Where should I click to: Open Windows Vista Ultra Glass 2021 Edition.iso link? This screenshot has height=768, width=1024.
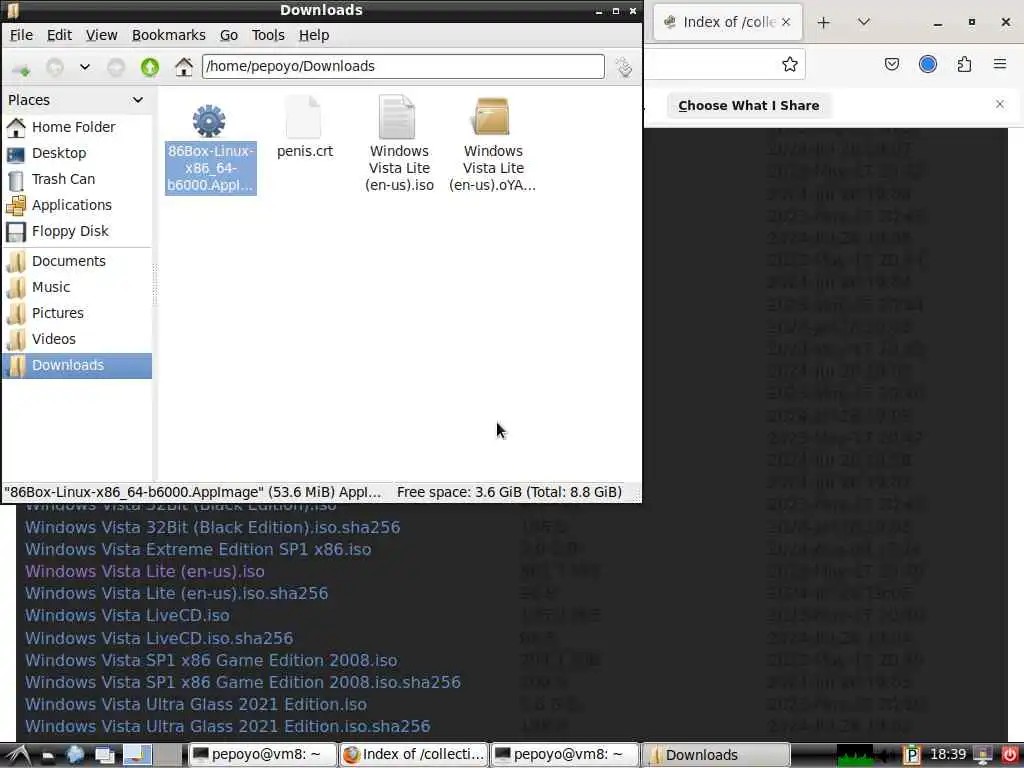tap(196, 704)
